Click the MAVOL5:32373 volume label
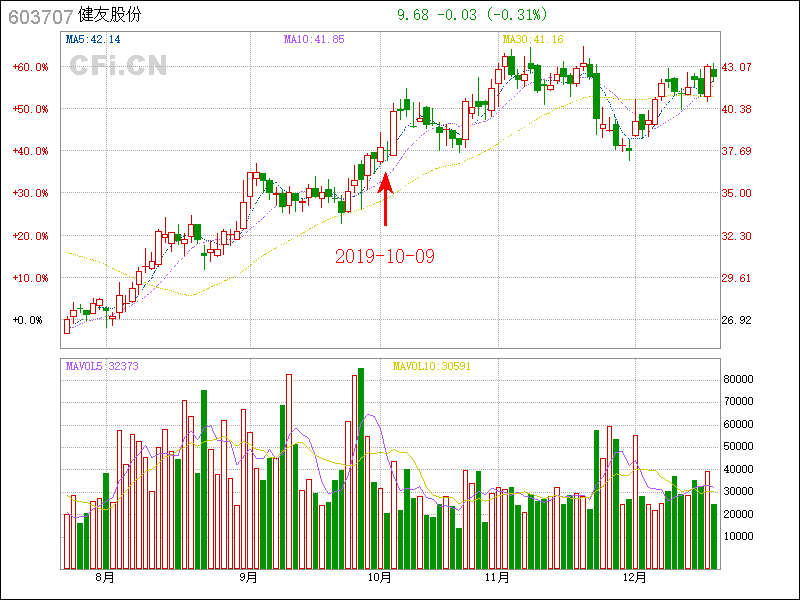Image resolution: width=800 pixels, height=600 pixels. point(102,367)
